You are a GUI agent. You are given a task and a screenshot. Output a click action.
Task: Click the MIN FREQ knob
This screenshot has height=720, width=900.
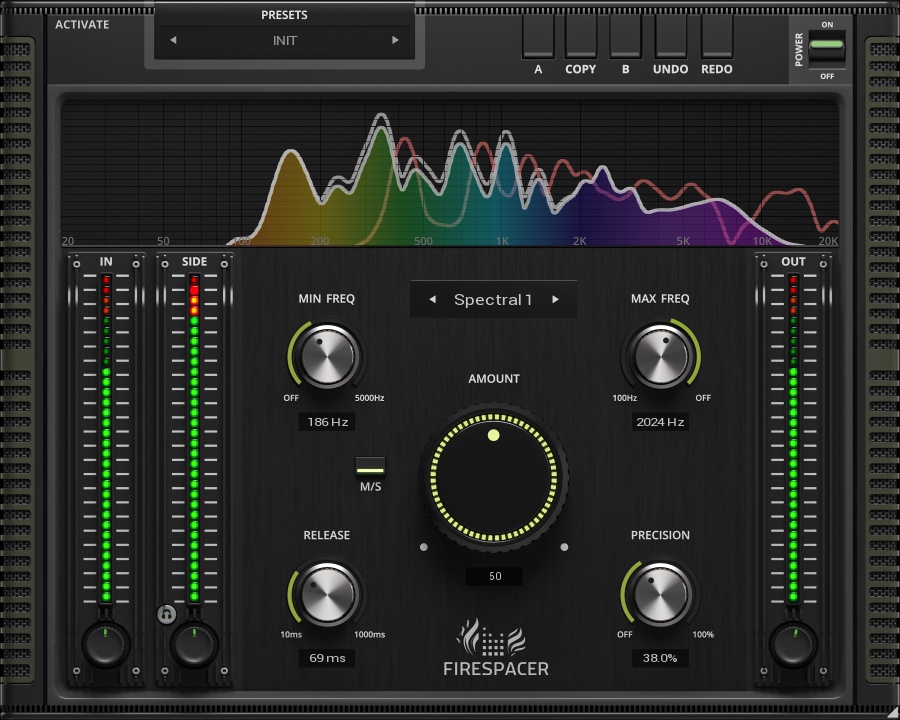click(326, 357)
